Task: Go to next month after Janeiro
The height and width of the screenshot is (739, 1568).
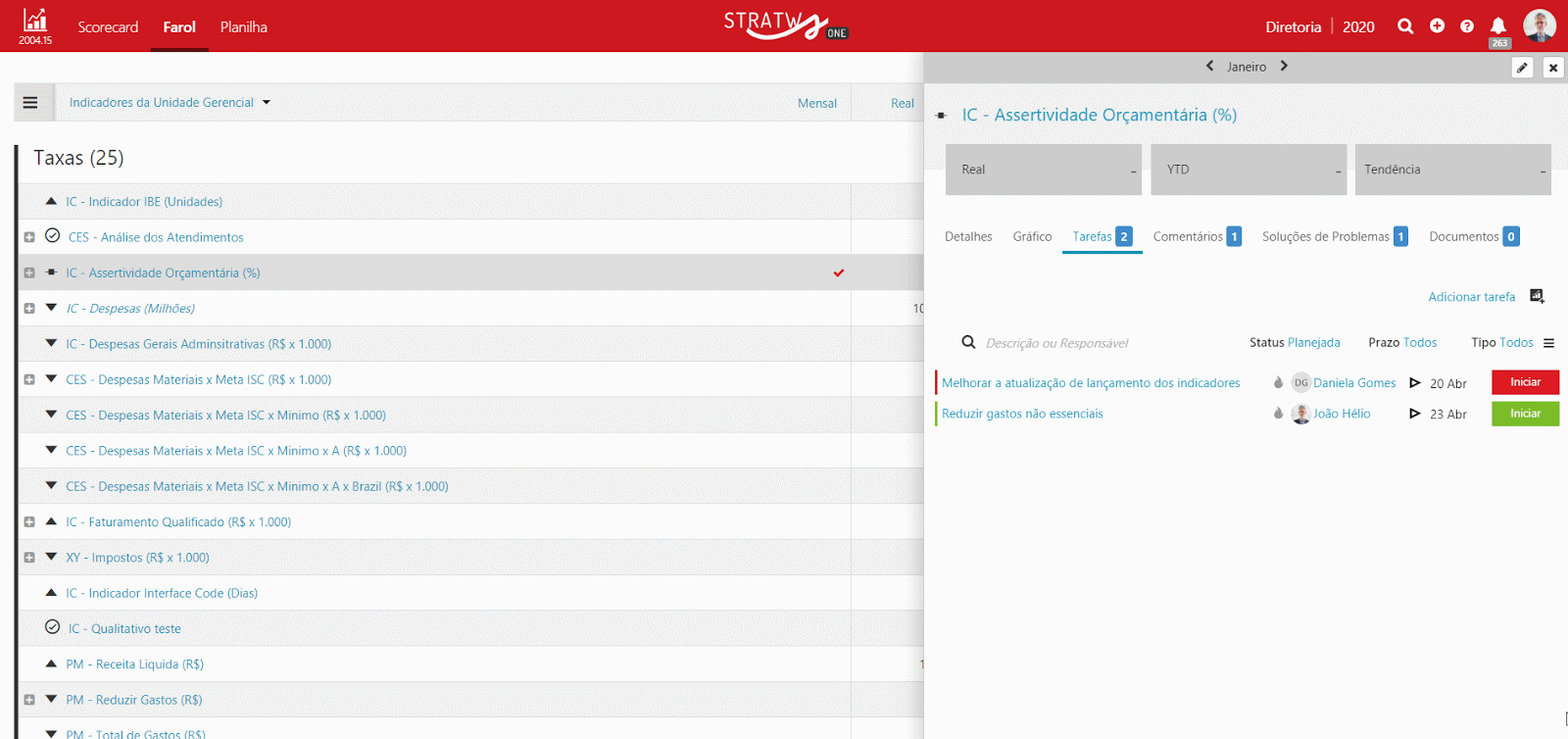Action: pos(1284,66)
